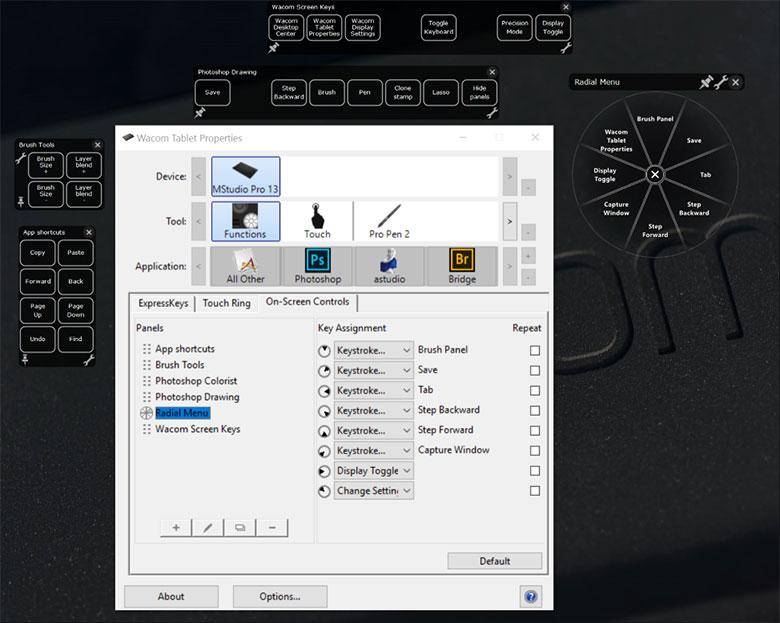Click the help question mark icon
The height and width of the screenshot is (623, 780).
[531, 596]
